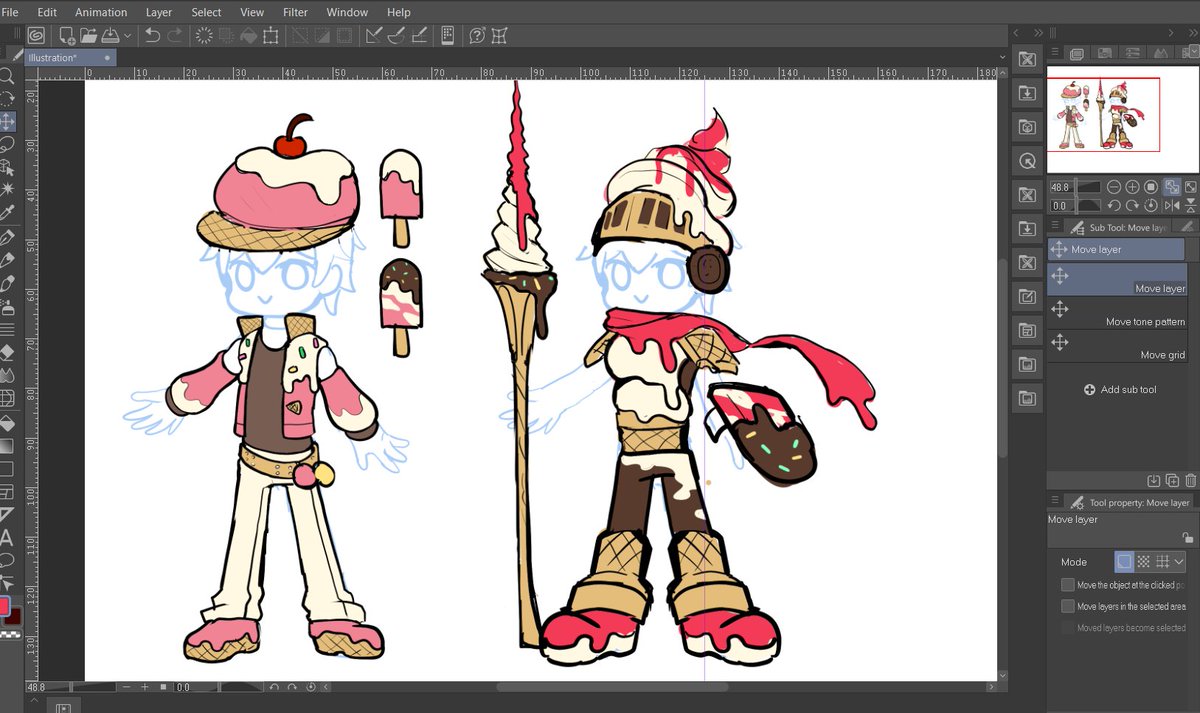Select first Mode option icon in Tool property
The width and height of the screenshot is (1200, 713).
1125,562
